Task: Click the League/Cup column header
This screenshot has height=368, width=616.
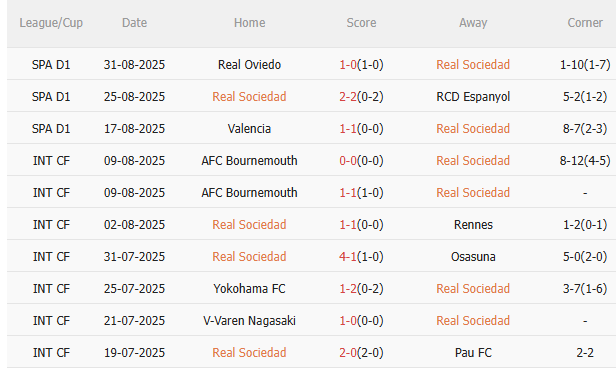Action: click(x=51, y=23)
